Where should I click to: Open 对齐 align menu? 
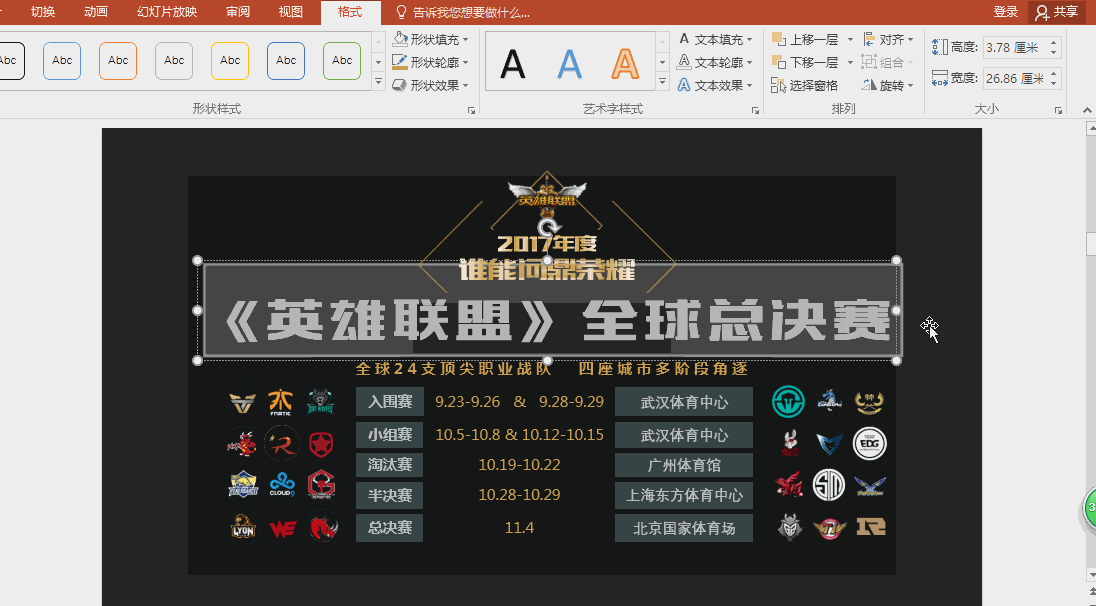tap(888, 39)
